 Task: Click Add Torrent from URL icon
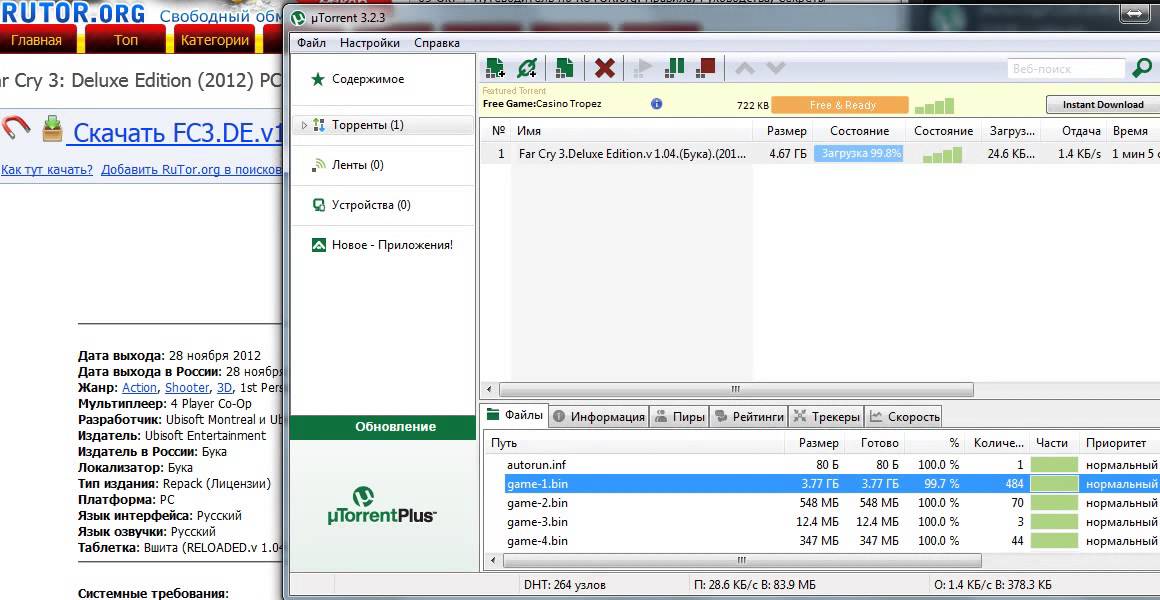pyautogui.click(x=527, y=68)
